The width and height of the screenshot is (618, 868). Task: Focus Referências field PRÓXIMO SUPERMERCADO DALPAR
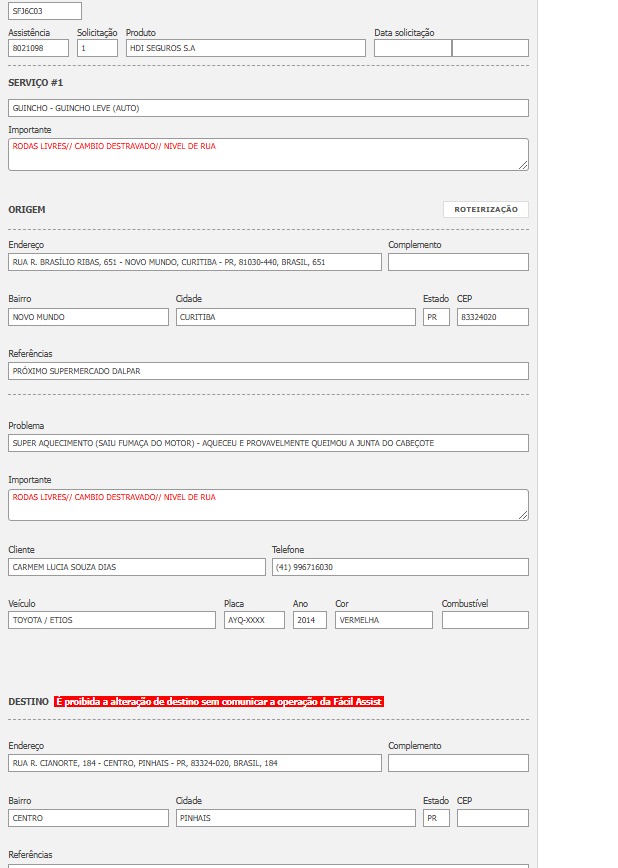coord(269,371)
